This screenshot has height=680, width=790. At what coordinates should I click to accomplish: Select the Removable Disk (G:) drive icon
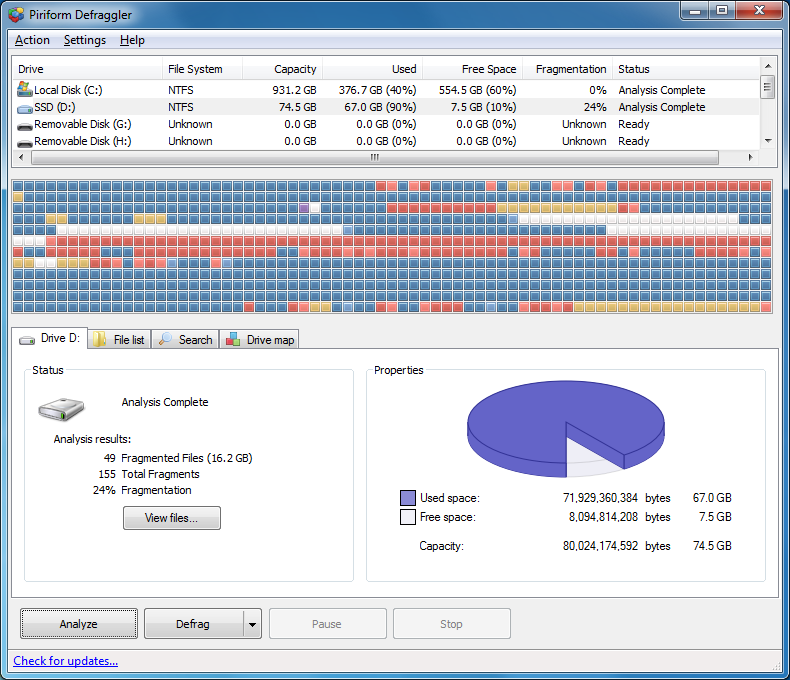point(25,126)
